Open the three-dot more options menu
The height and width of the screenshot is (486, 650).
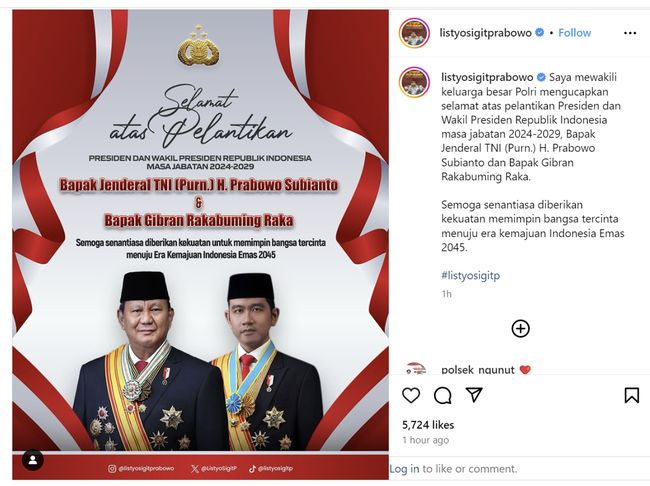coord(630,33)
